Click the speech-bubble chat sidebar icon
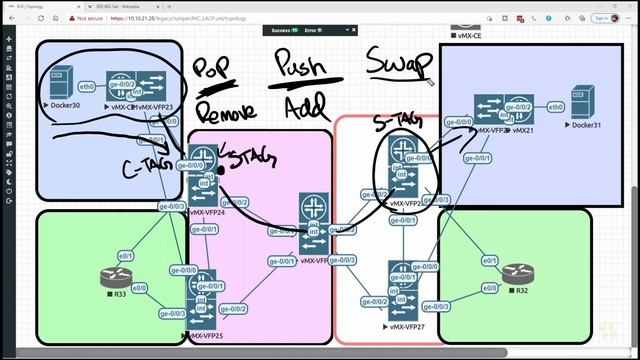Image resolution: width=640 pixels, height=360 pixels. pos(9,144)
